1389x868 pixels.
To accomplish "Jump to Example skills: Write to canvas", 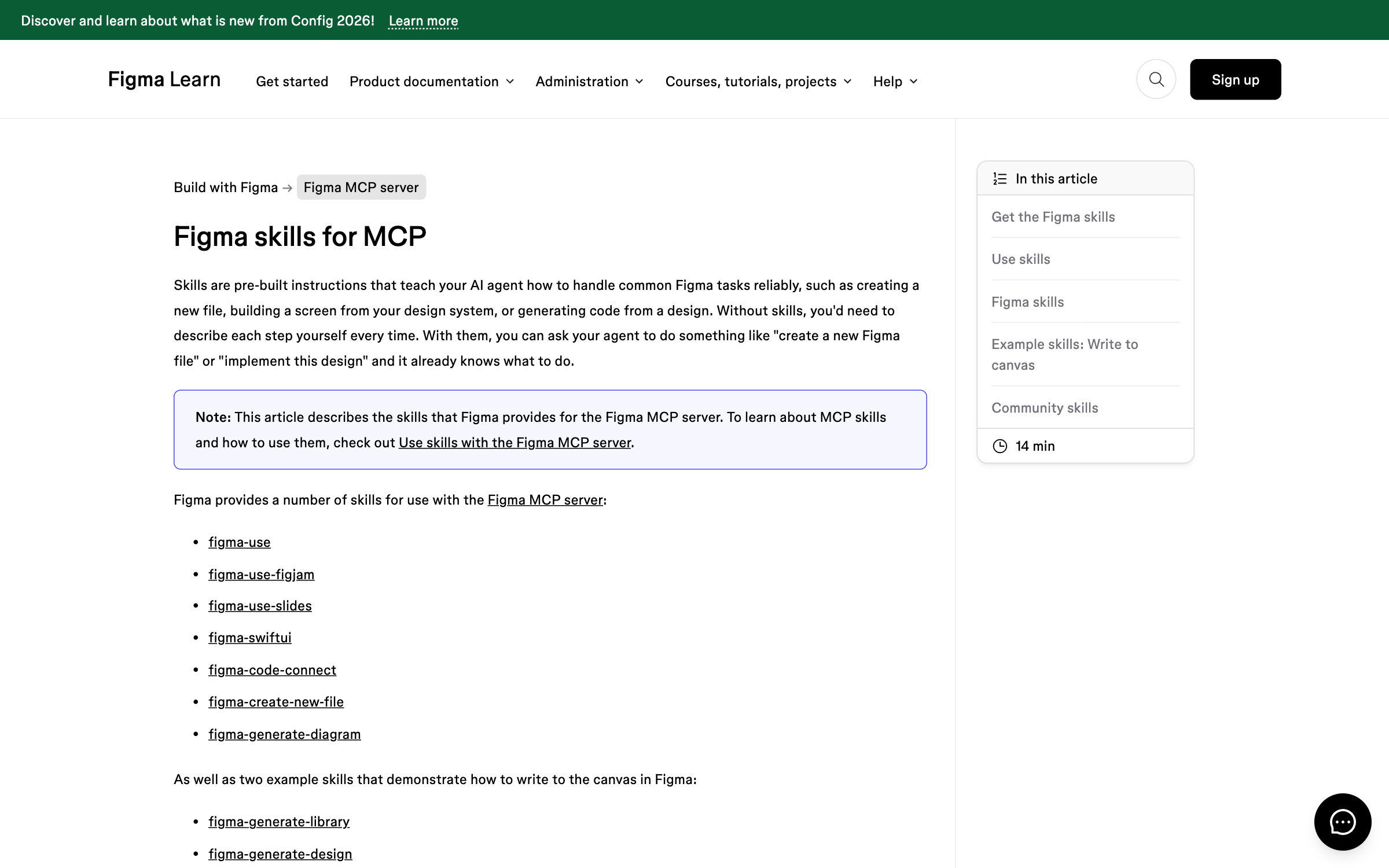I will coord(1064,355).
